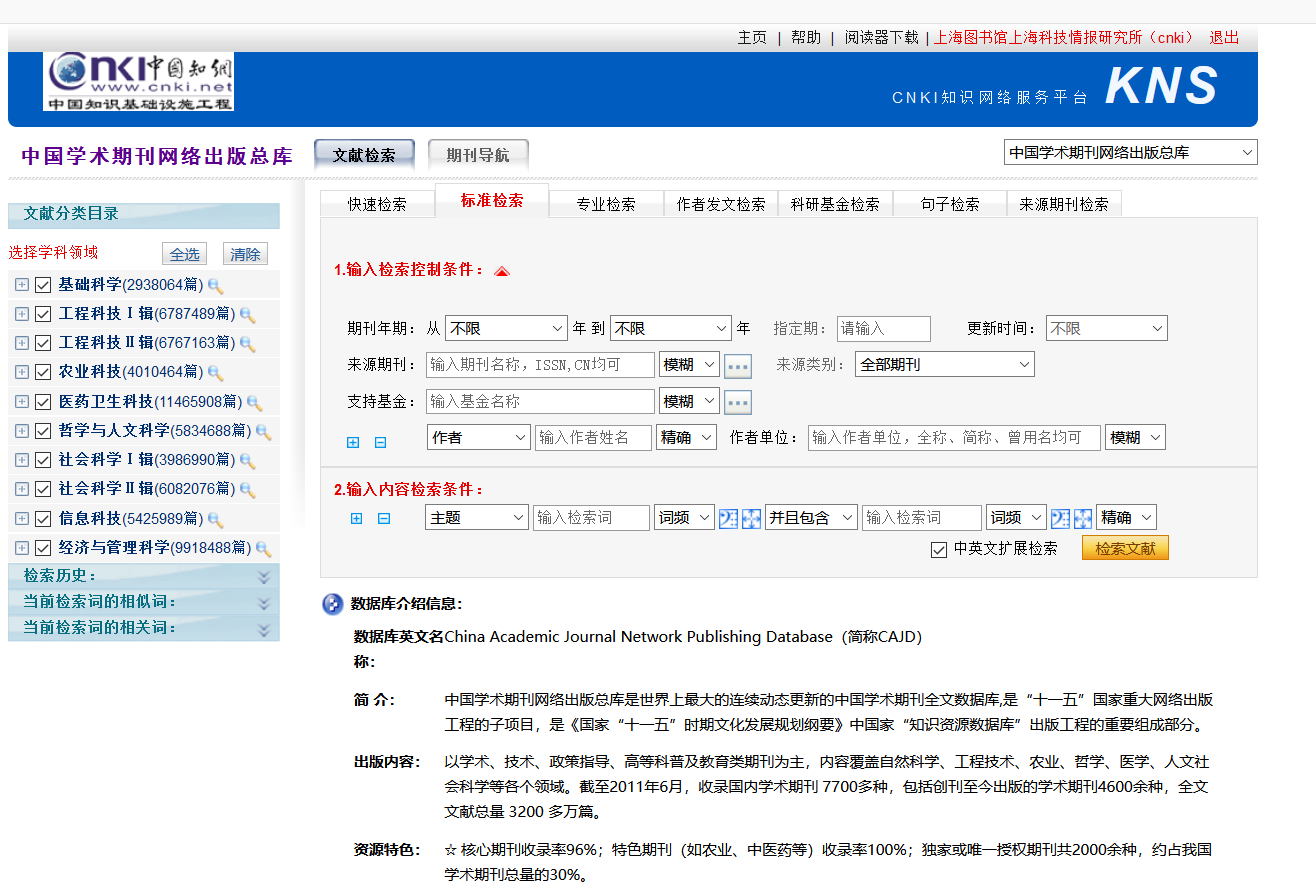Open the 来源类别 全部期刊 dropdown
Image resolution: width=1316 pixels, height=896 pixels.
pos(945,365)
